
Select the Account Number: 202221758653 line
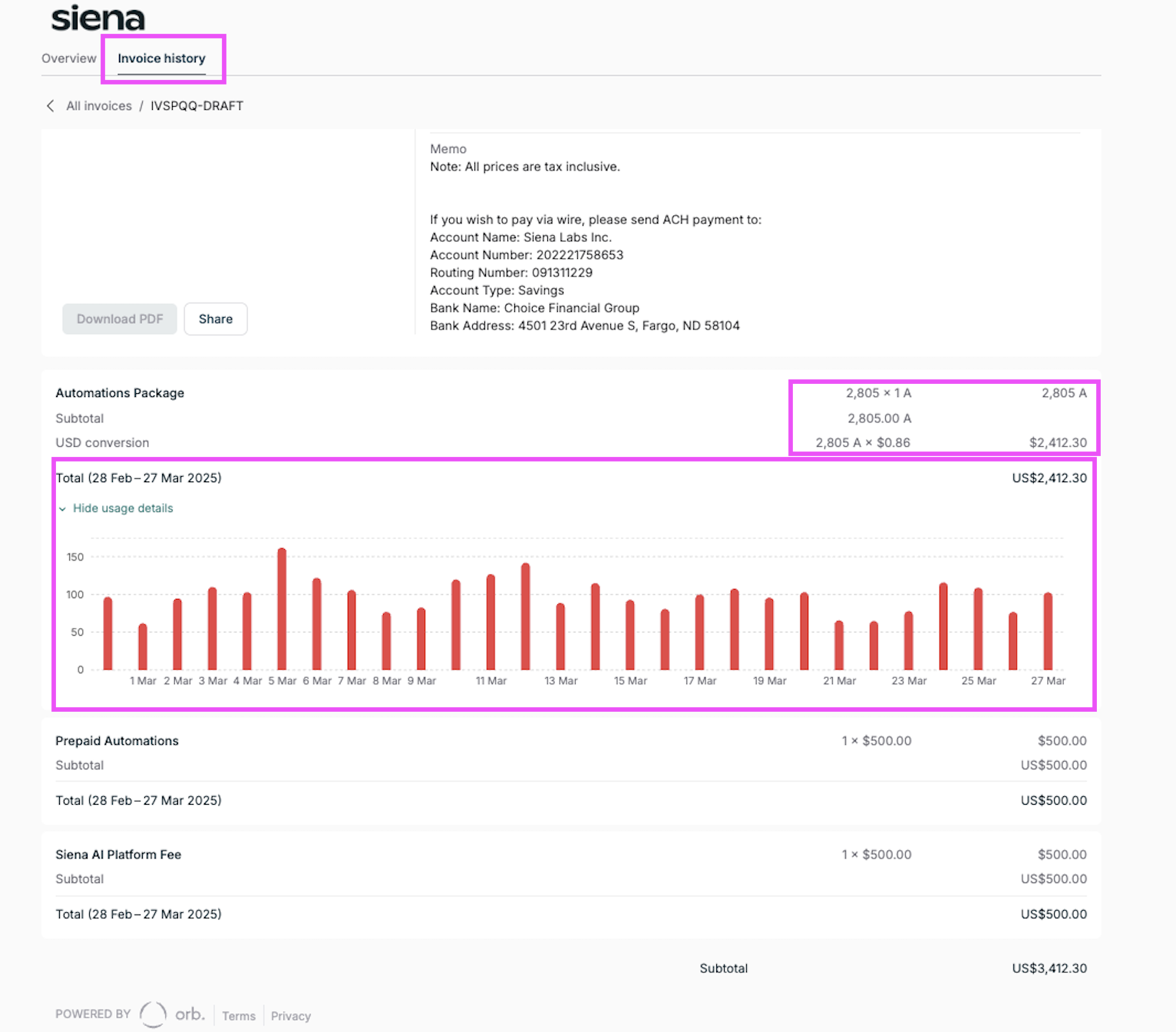(x=527, y=255)
